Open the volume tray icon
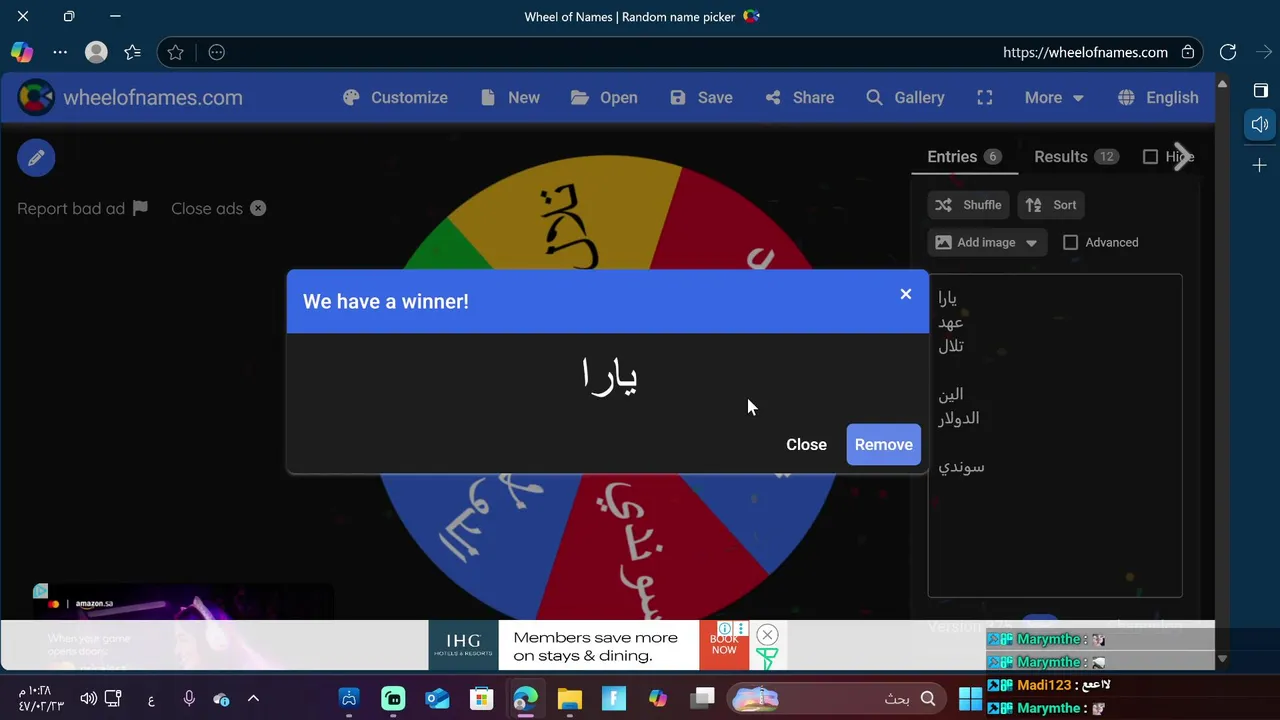The width and height of the screenshot is (1280, 720). coord(88,699)
